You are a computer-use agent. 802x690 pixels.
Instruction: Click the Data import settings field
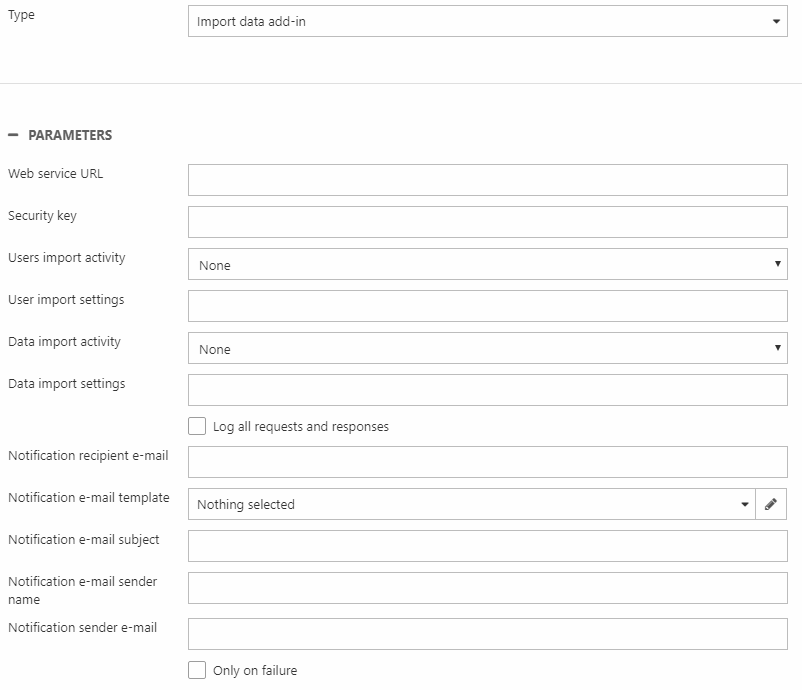[x=487, y=390]
